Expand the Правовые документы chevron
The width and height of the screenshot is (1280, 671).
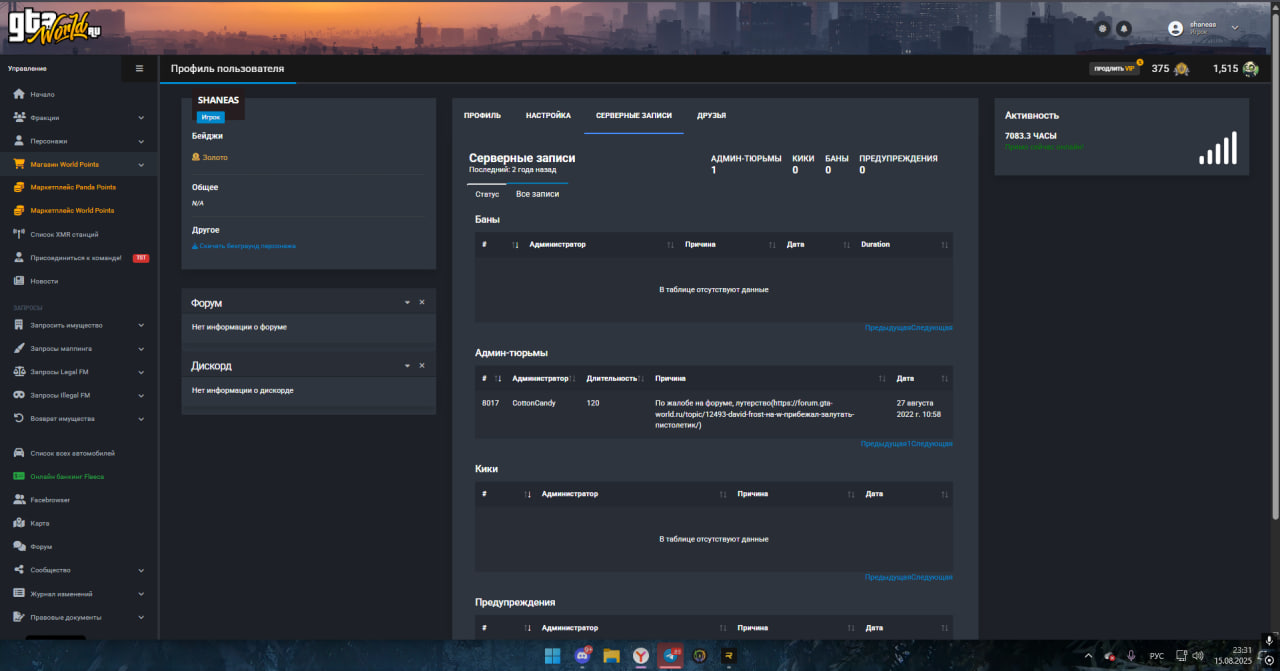[x=141, y=617]
